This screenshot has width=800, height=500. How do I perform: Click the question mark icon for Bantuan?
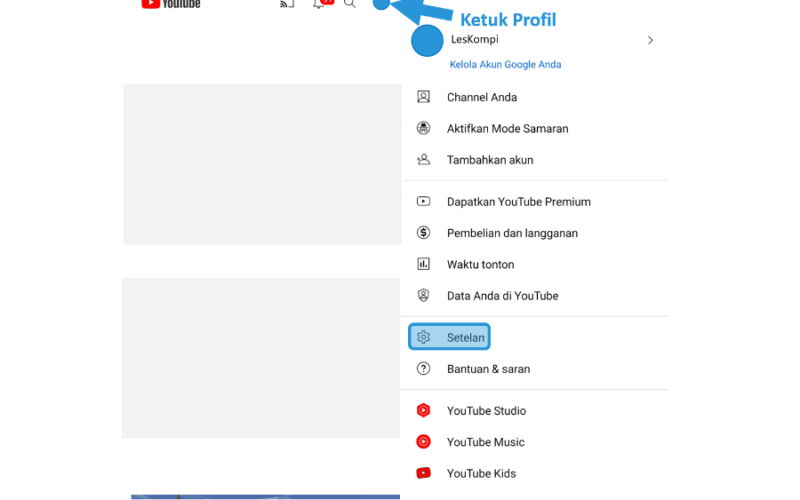click(x=423, y=368)
